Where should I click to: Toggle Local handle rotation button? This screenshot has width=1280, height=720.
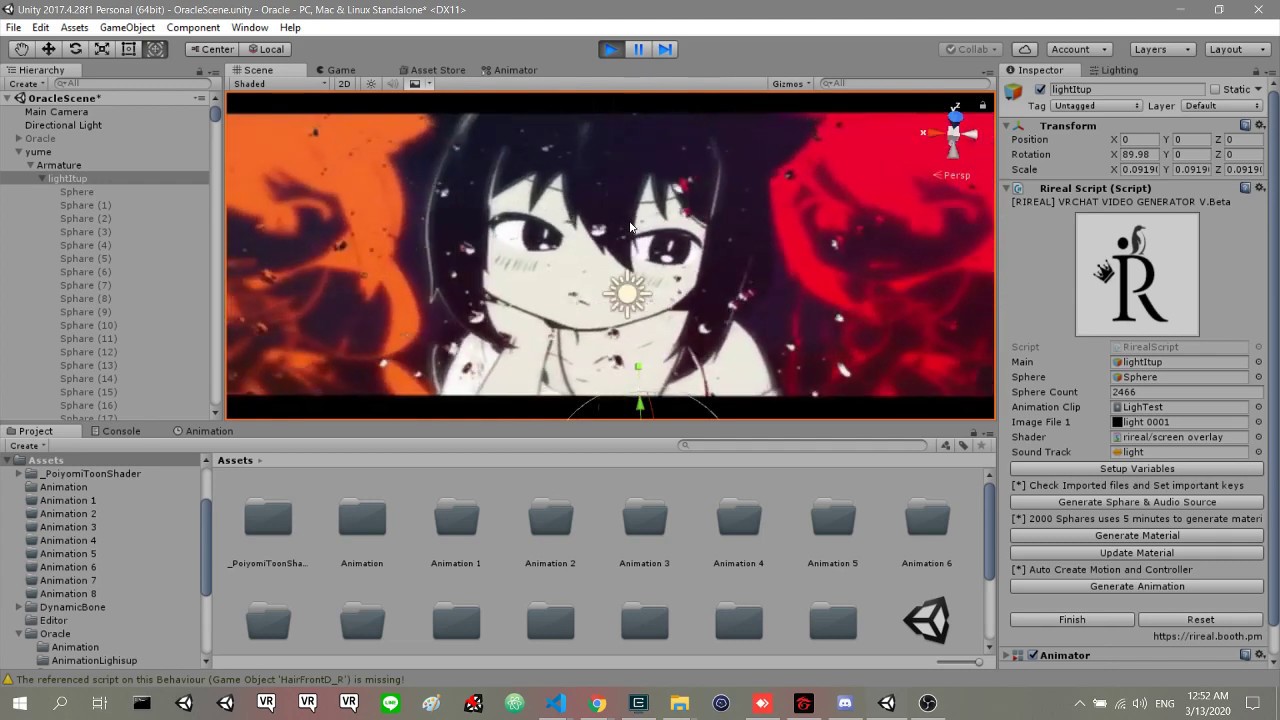pyautogui.click(x=266, y=49)
